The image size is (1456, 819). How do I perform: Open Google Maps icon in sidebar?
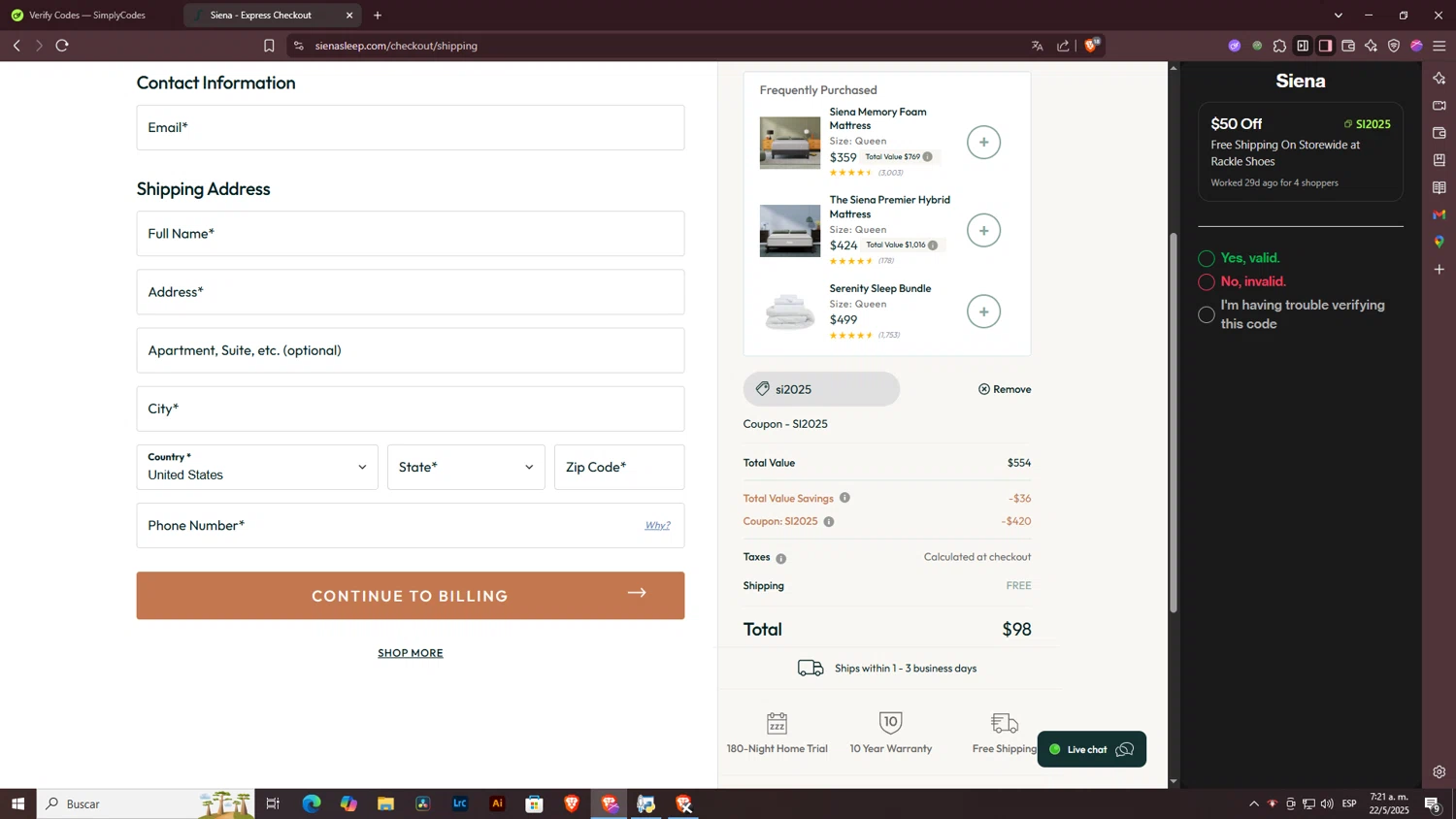(1439, 242)
